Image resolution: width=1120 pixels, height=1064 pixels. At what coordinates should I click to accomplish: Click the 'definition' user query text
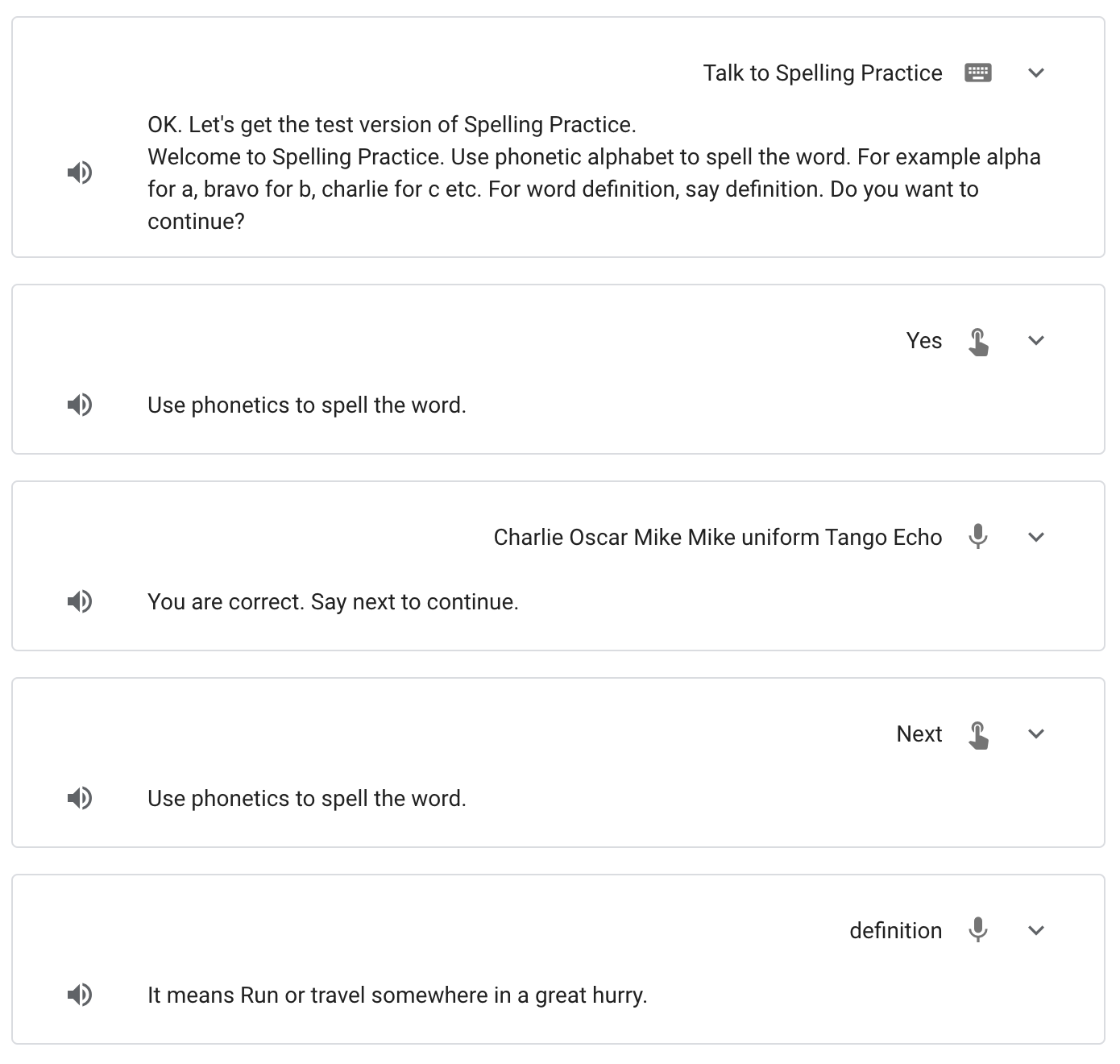(x=895, y=930)
